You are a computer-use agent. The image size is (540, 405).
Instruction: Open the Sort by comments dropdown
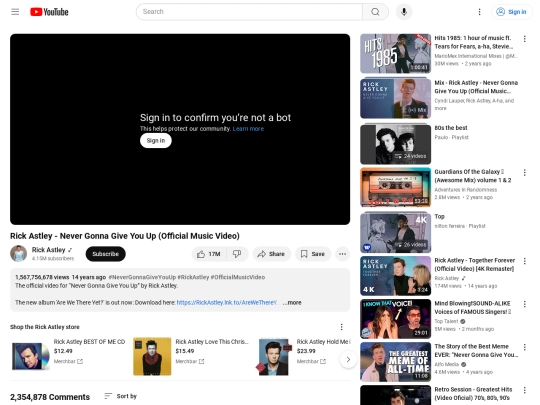coord(121,396)
